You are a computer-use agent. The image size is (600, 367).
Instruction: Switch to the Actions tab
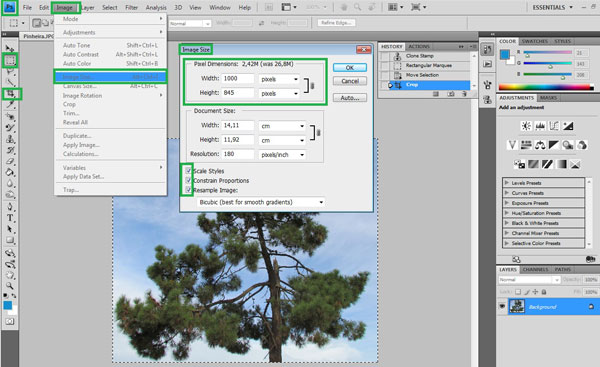click(x=419, y=46)
